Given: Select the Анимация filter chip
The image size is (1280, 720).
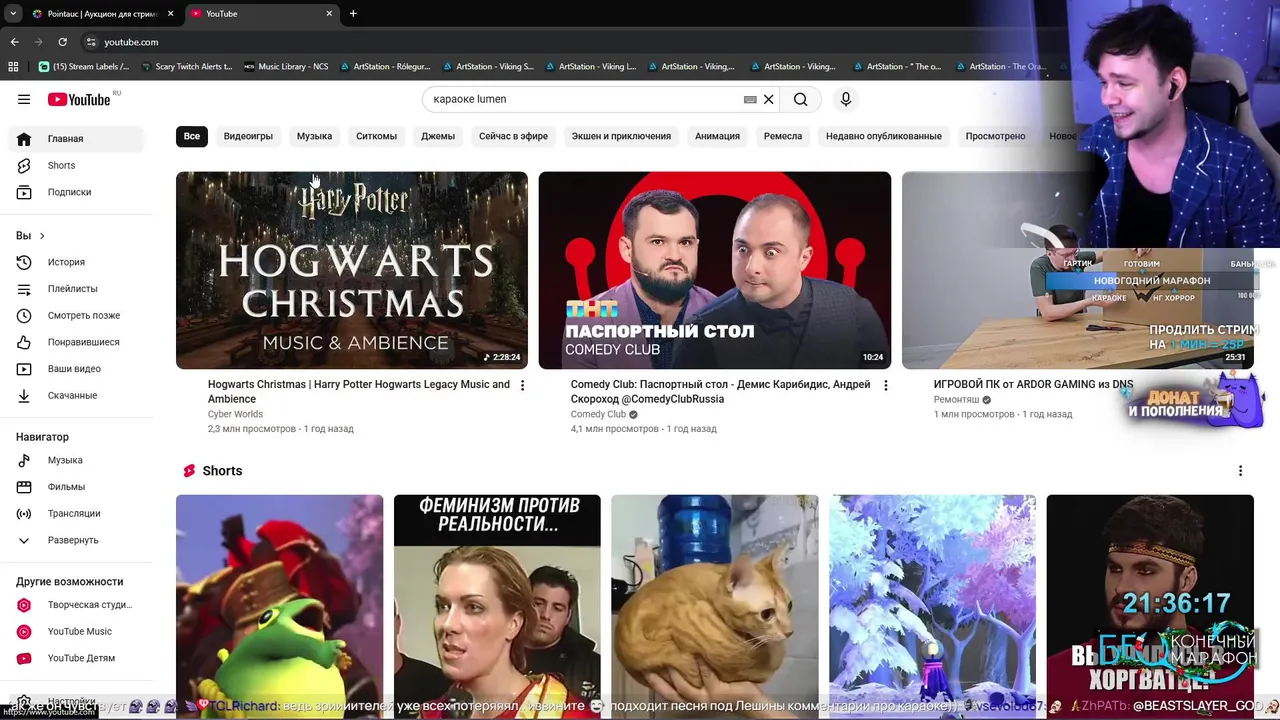Looking at the screenshot, I should click(x=717, y=136).
